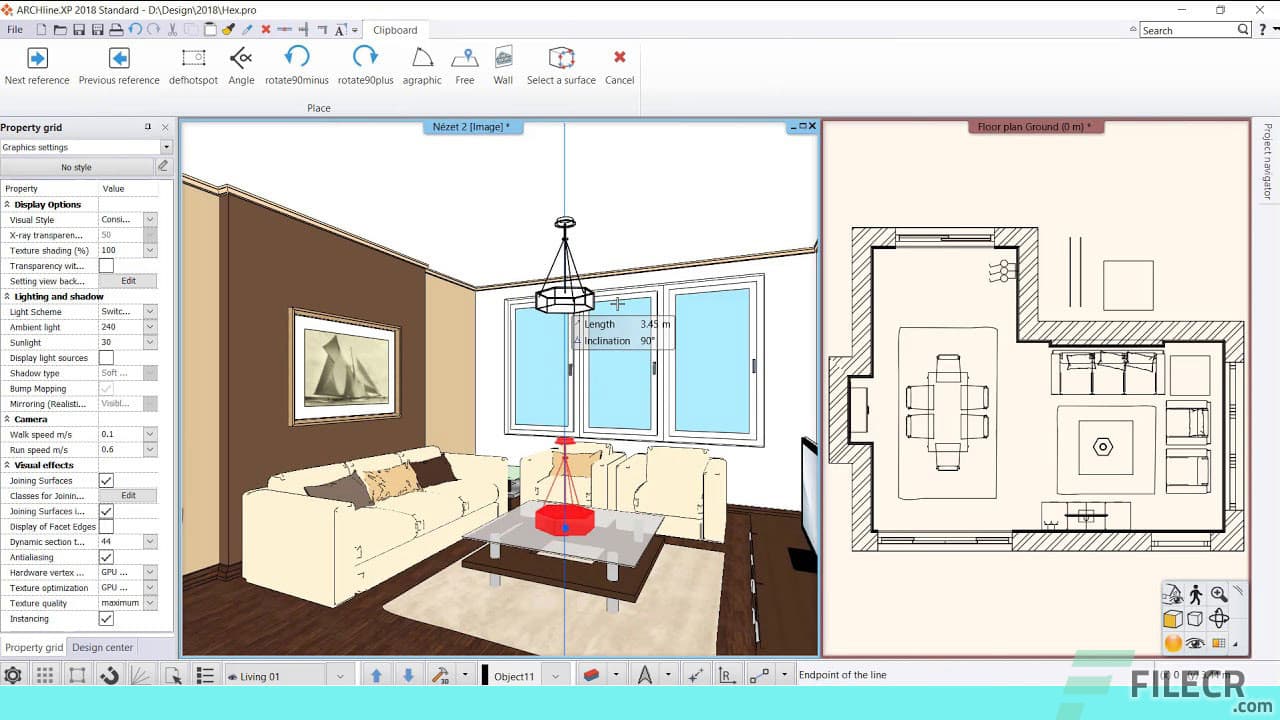The width and height of the screenshot is (1280, 720).
Task: Open the Living 01 layer dropdown
Action: pos(340,675)
